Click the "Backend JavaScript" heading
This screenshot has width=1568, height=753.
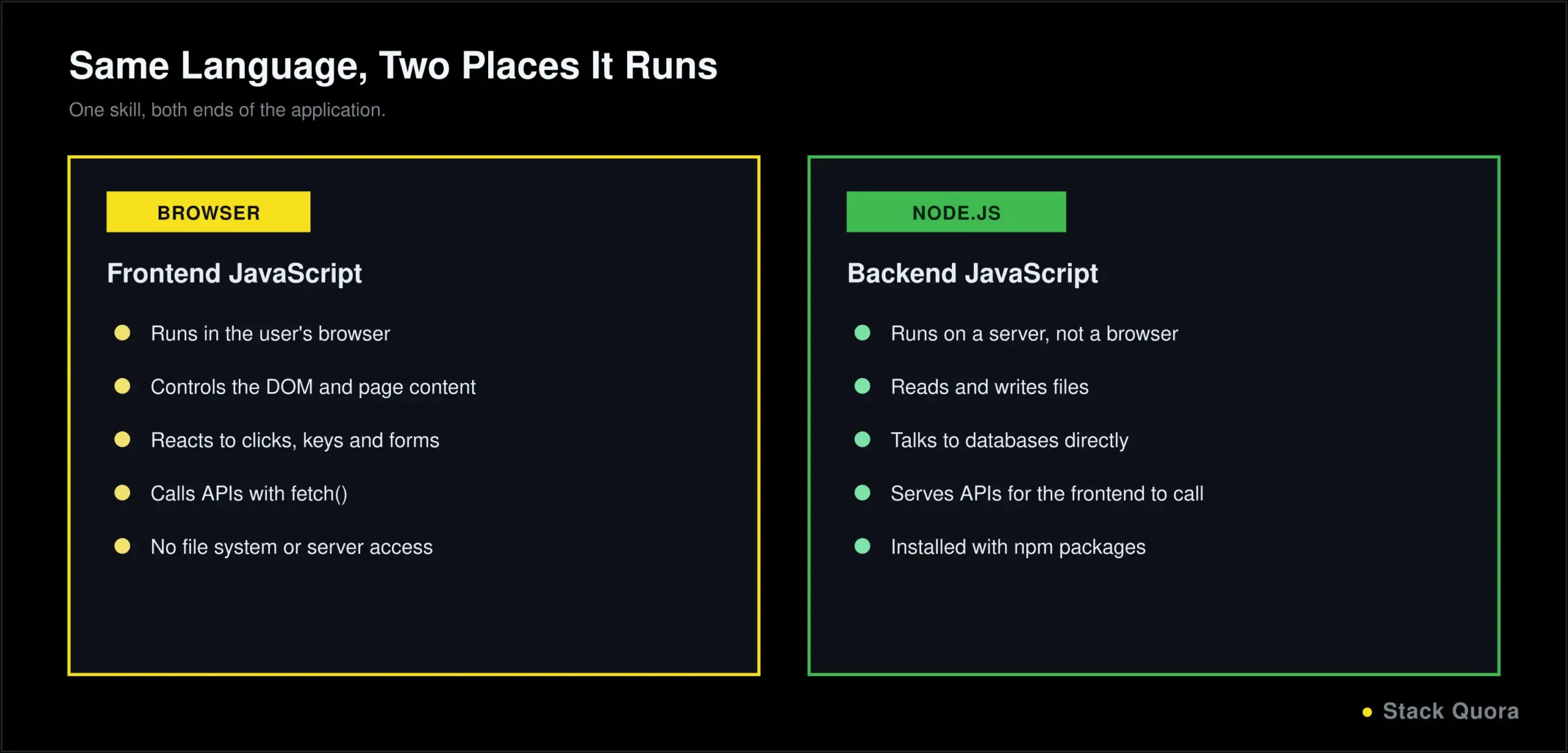point(973,273)
